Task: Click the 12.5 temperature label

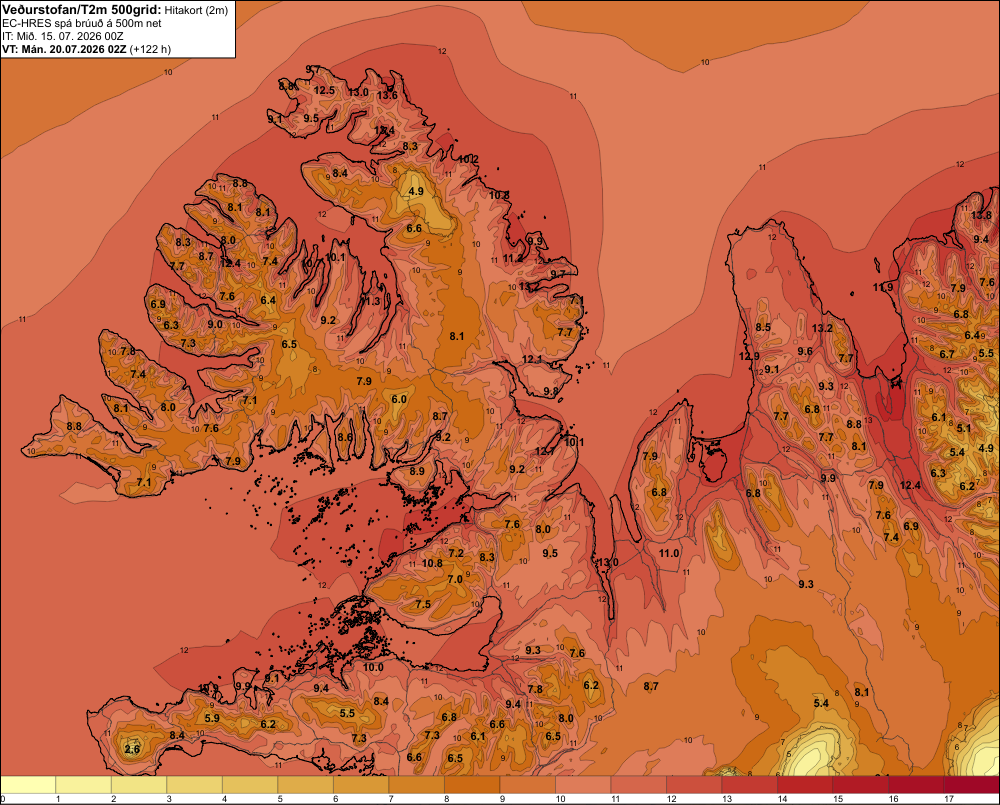Action: coord(324,91)
